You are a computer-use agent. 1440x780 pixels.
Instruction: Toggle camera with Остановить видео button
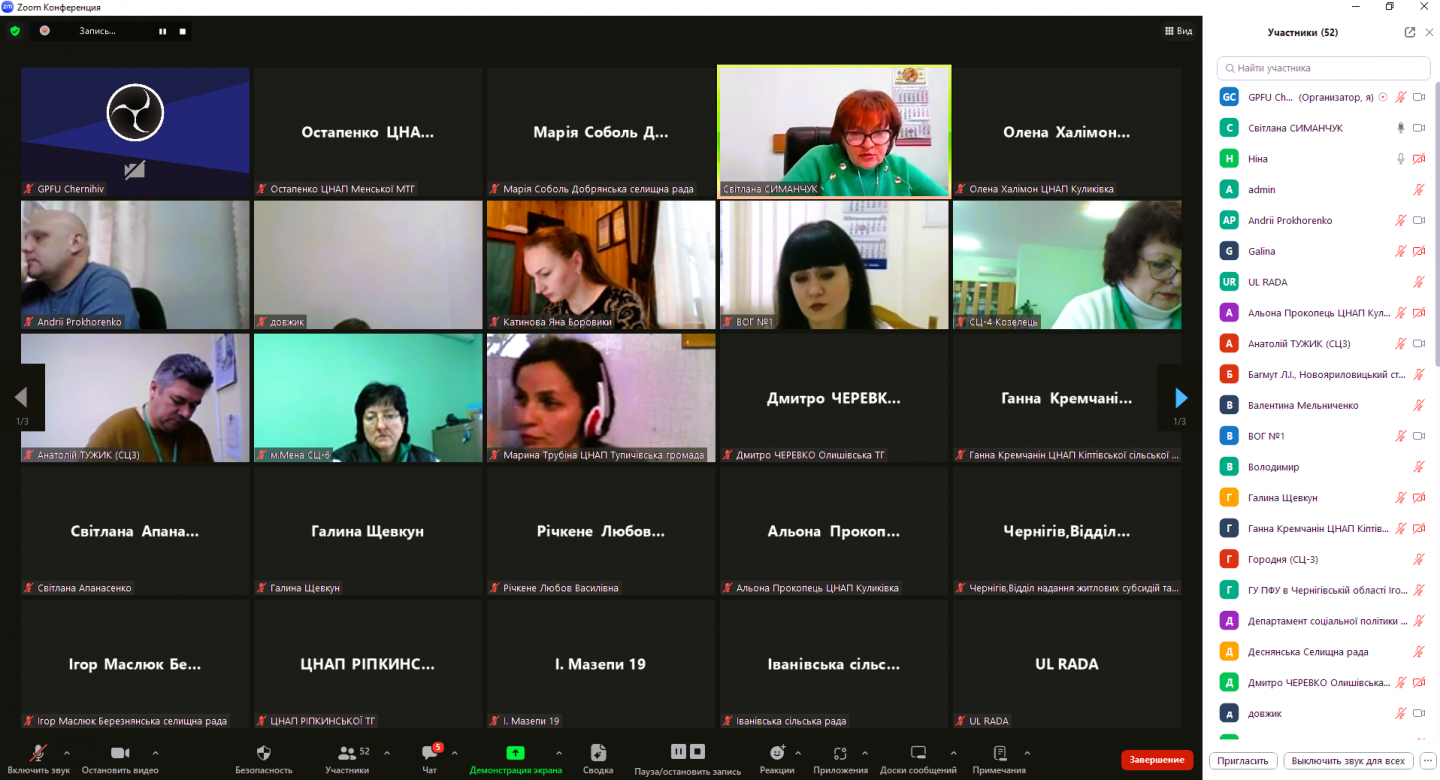pyautogui.click(x=120, y=753)
